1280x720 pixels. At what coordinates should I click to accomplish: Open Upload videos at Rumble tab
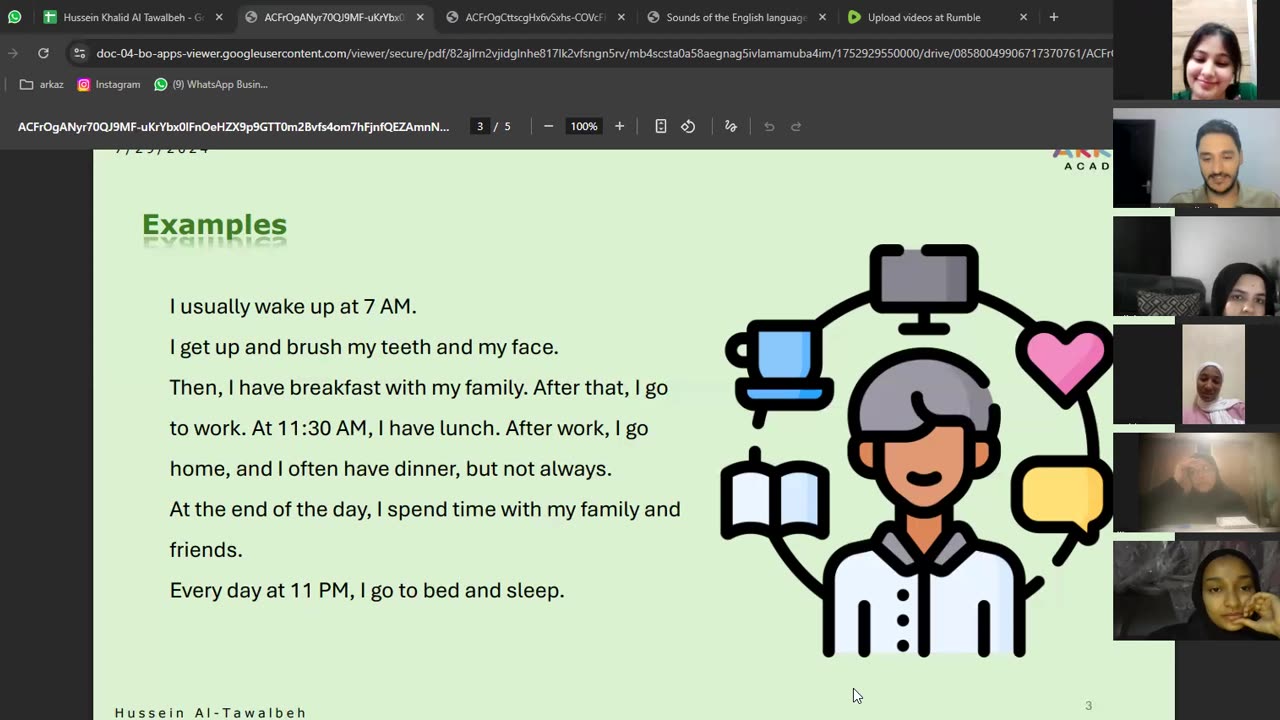(x=924, y=17)
